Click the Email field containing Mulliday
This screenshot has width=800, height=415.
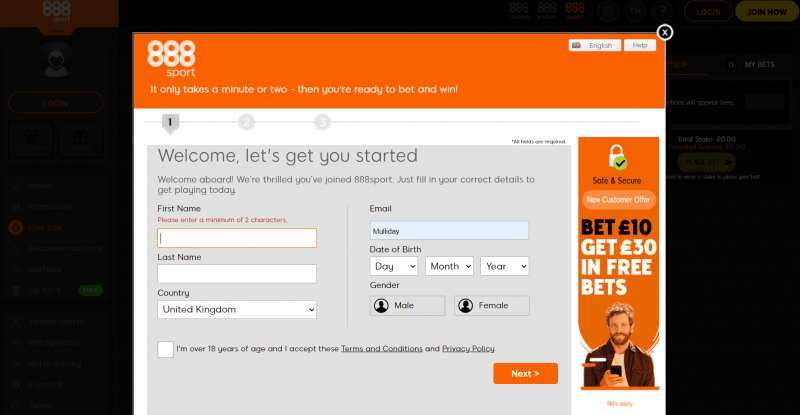[449, 231]
